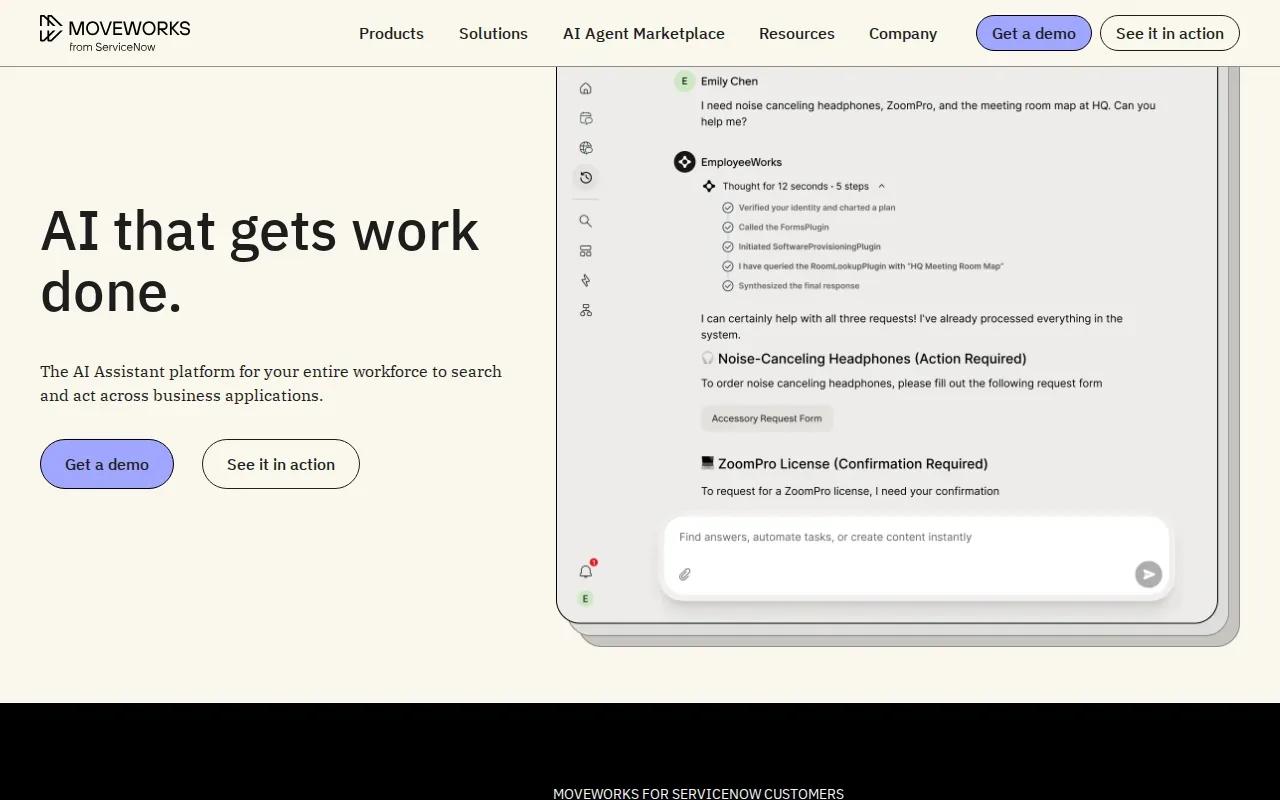Click Initiated SoftwareProvisioningPlugin step
1280x800 pixels.
[810, 246]
